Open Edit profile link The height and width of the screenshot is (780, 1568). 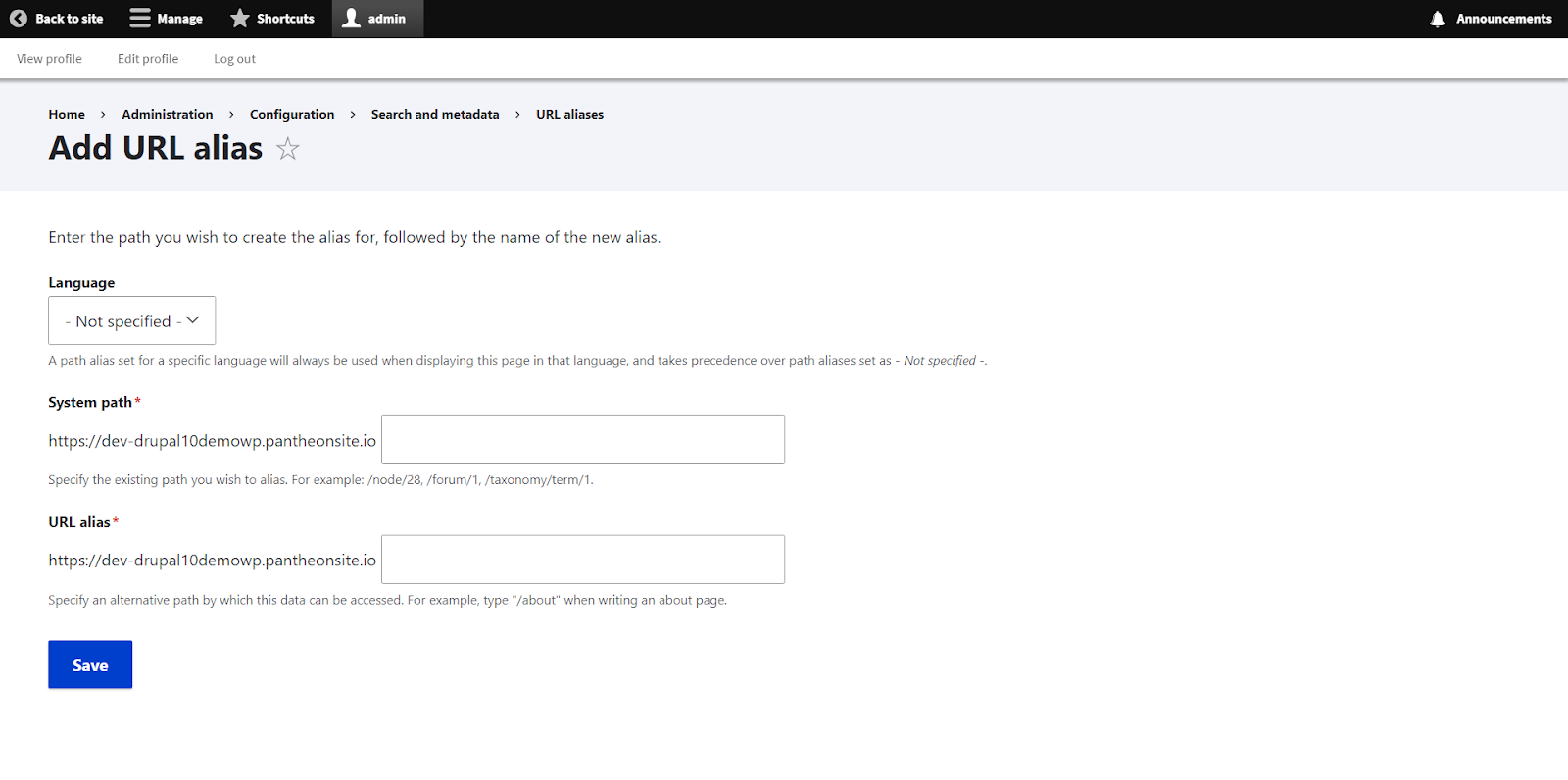[x=148, y=59]
